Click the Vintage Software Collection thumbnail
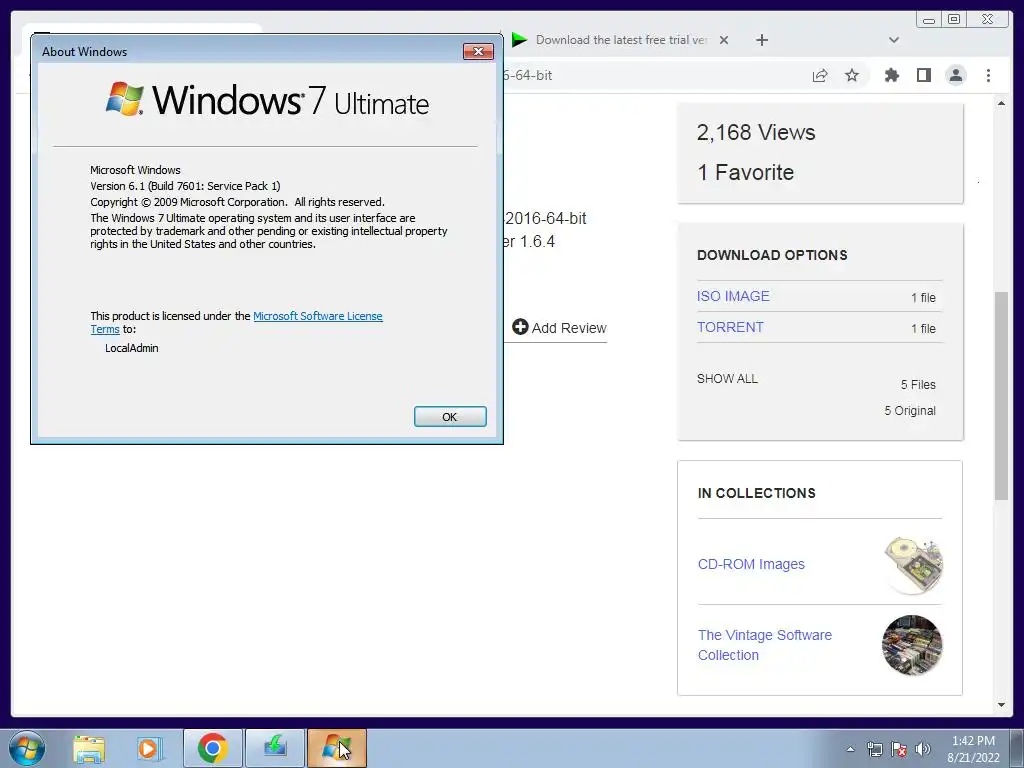This screenshot has height=768, width=1024. pyautogui.click(x=912, y=645)
